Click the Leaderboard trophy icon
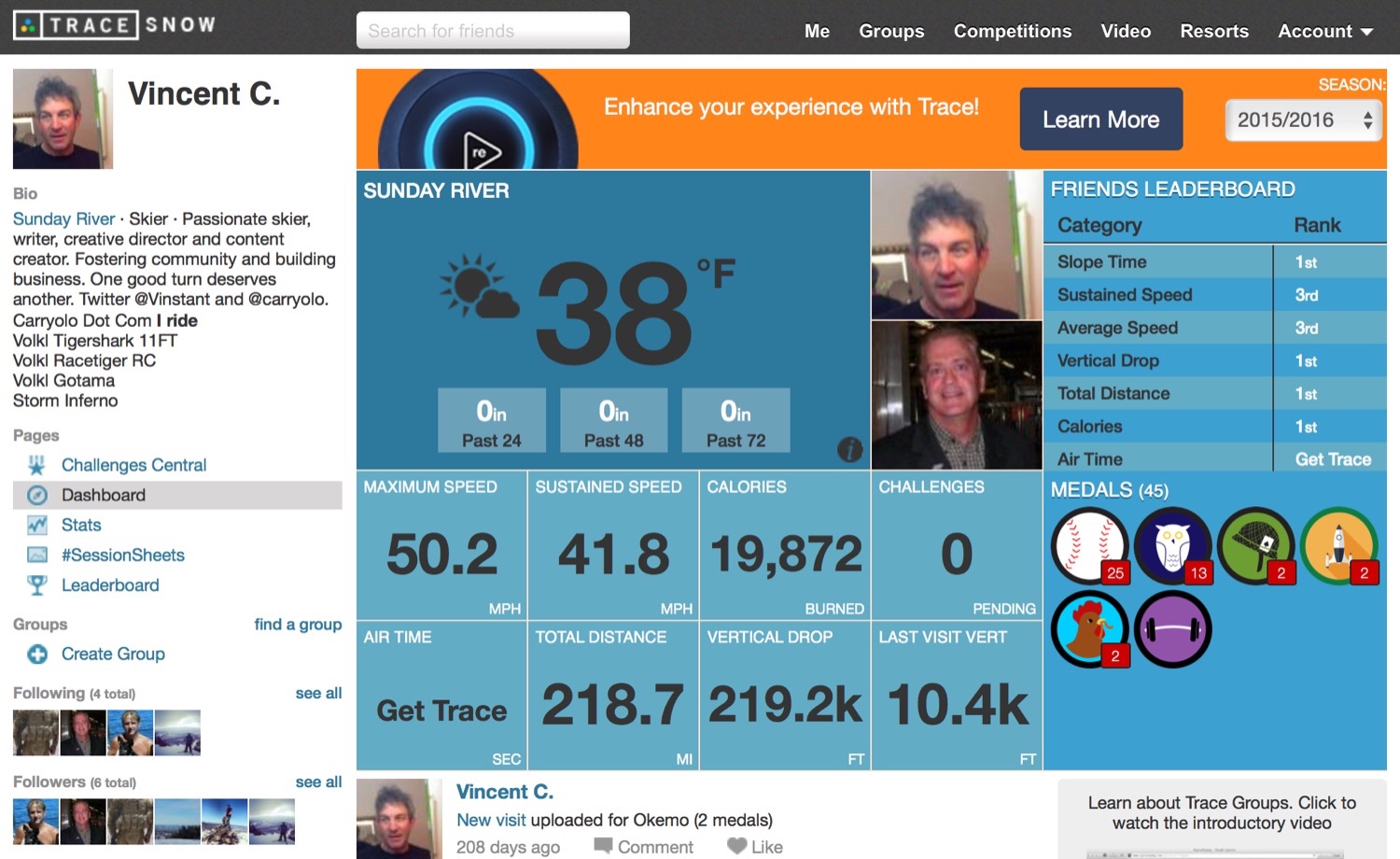Viewport: 1400px width, 859px height. coord(37,585)
